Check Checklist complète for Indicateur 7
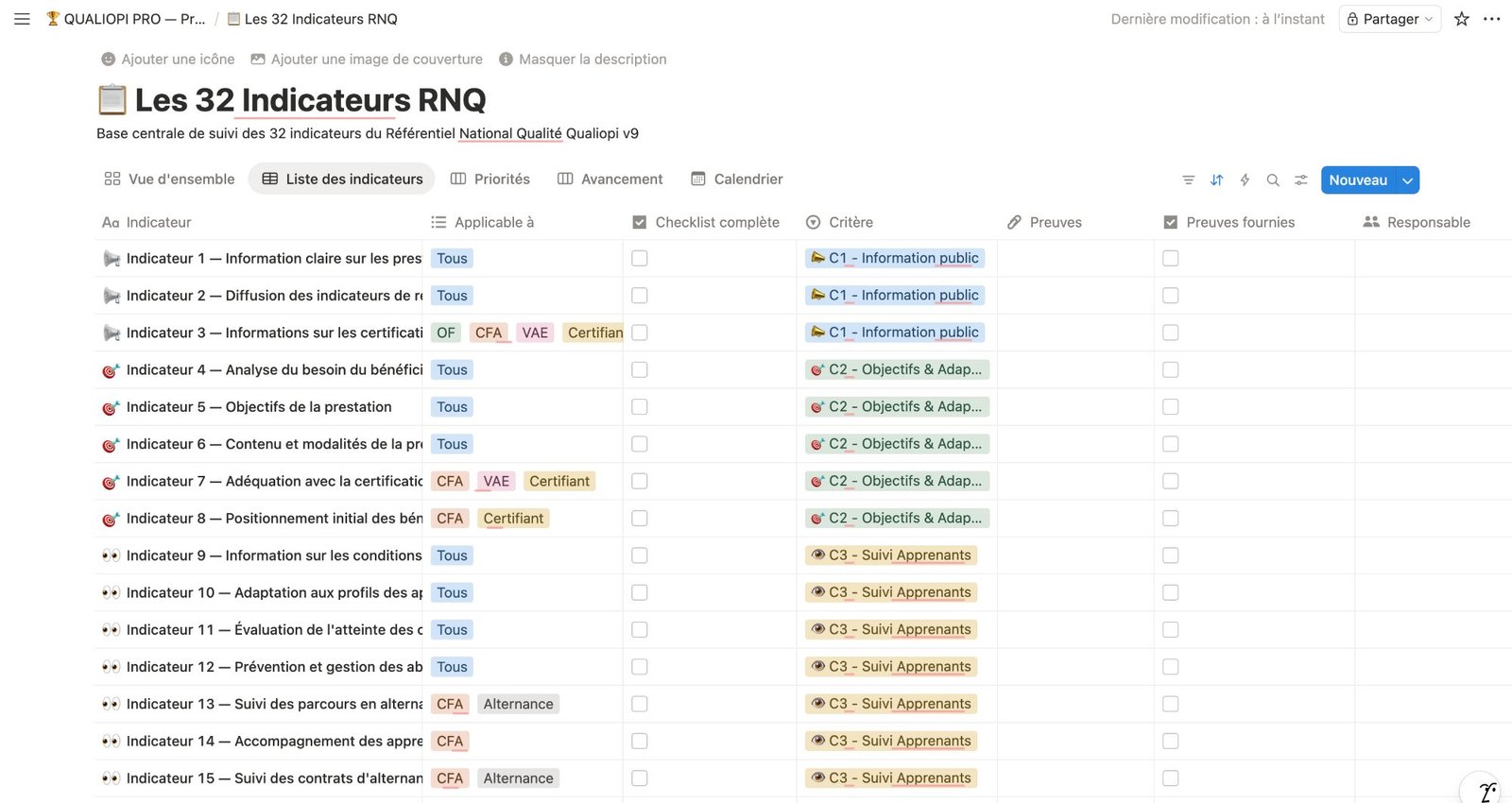This screenshot has width=1512, height=803. pos(640,481)
